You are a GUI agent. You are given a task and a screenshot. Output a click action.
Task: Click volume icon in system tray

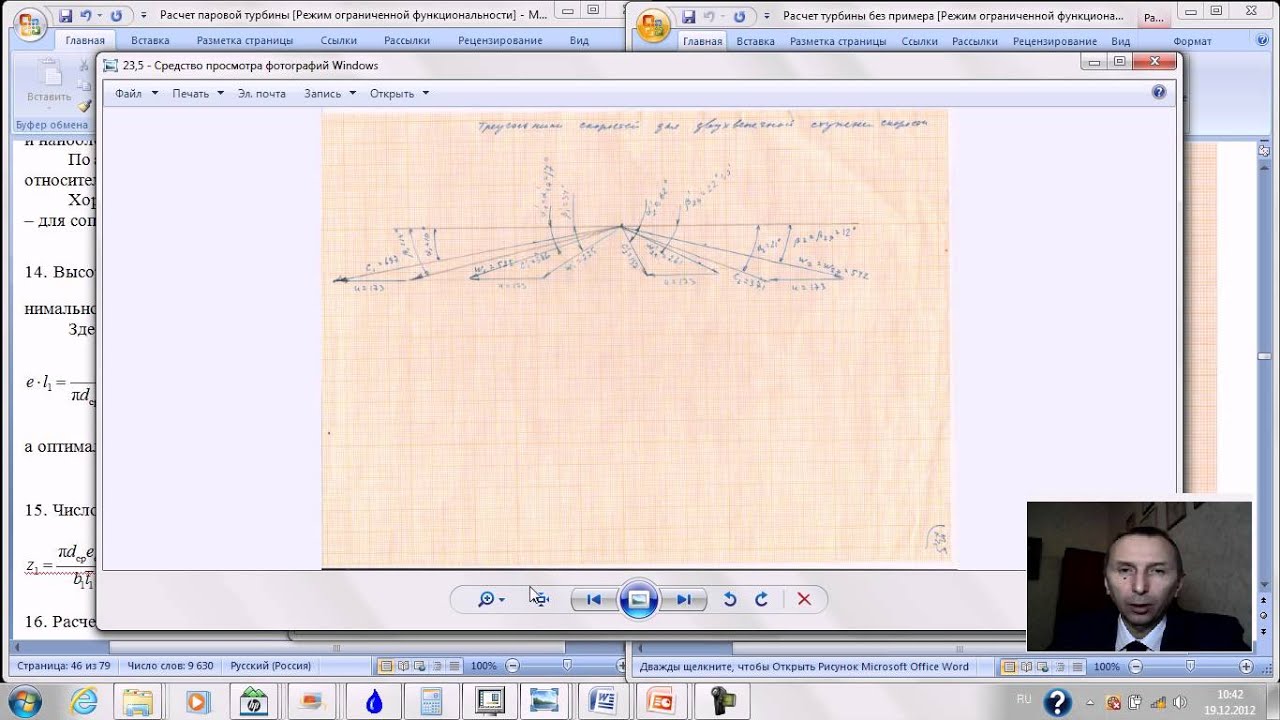pyautogui.click(x=1178, y=702)
